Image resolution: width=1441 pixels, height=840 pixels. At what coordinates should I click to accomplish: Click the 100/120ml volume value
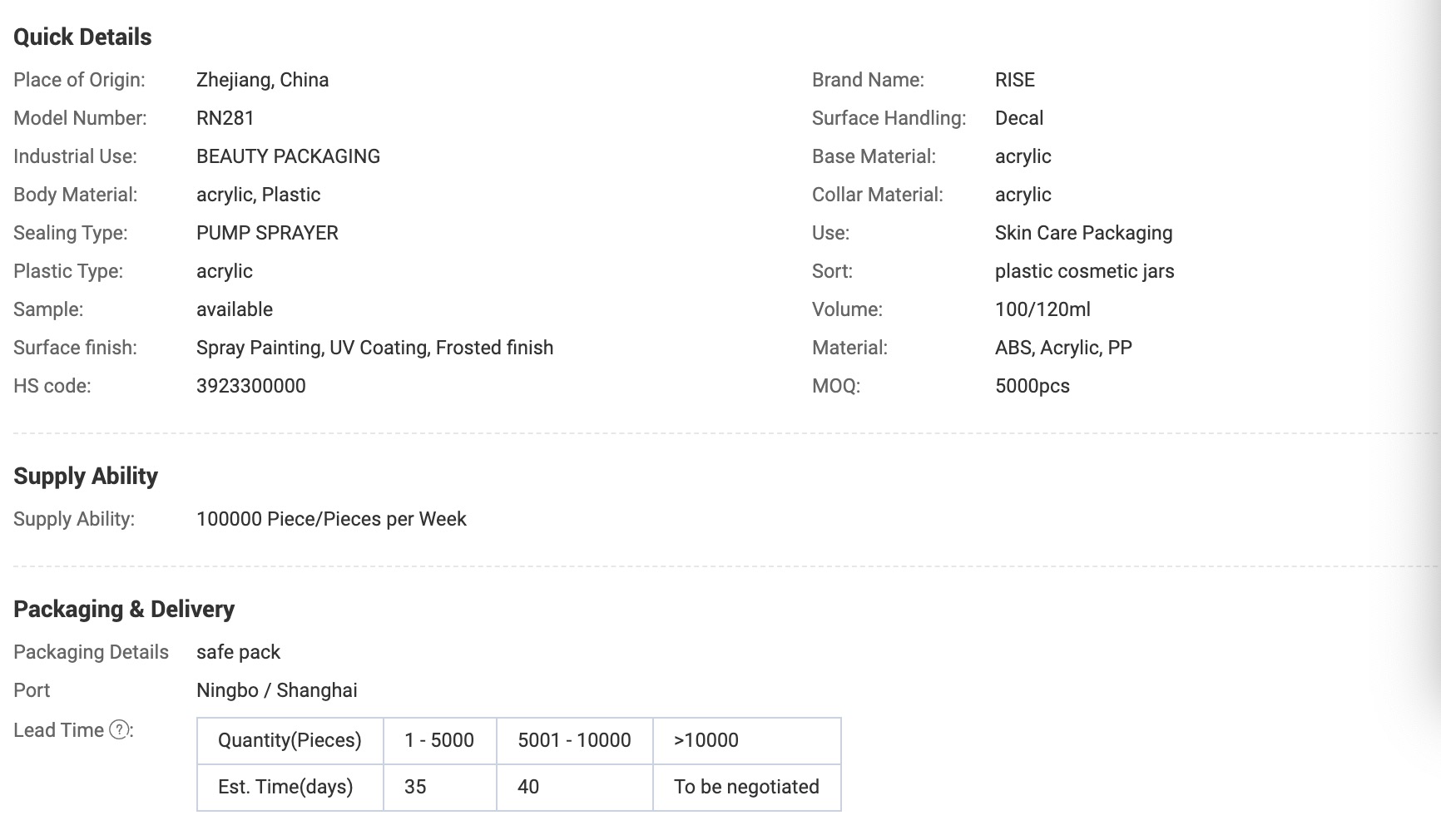[x=1042, y=309]
